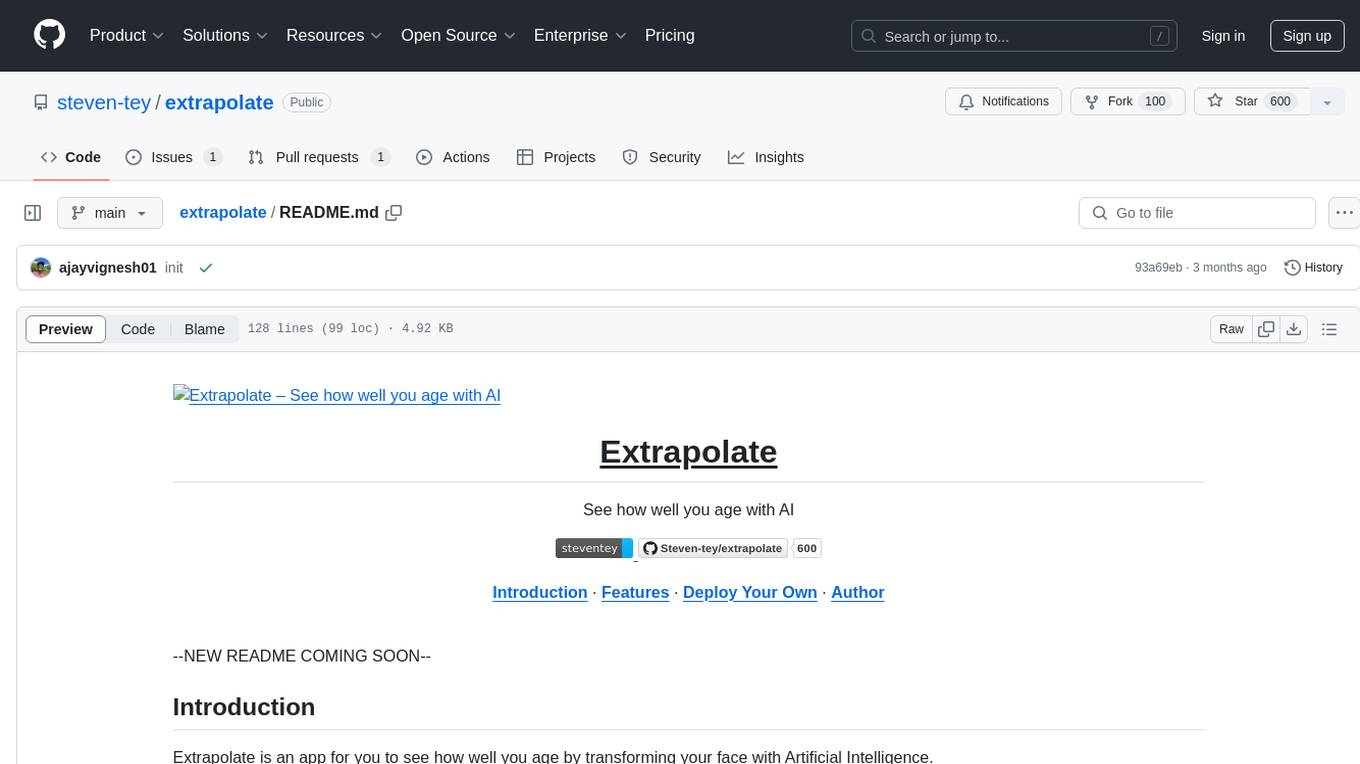This screenshot has width=1360, height=764.
Task: Jump to Deploy Your Own section
Action: tap(750, 592)
